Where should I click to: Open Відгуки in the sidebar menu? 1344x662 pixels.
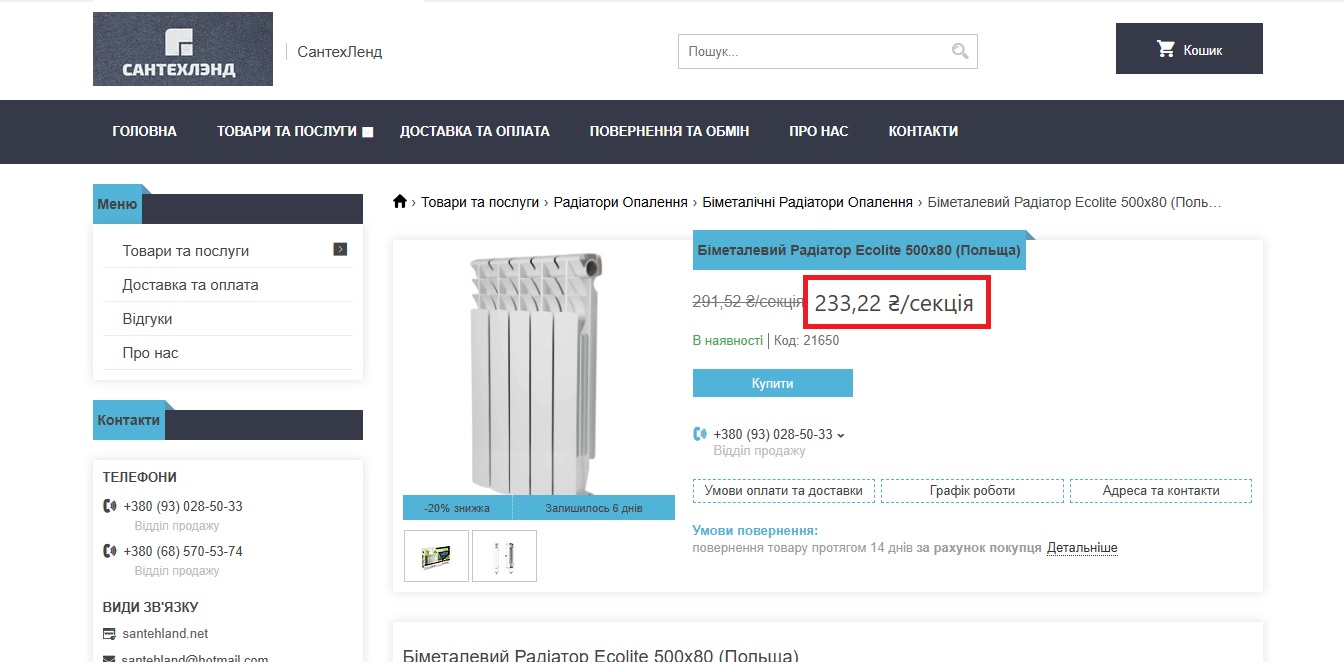click(147, 319)
